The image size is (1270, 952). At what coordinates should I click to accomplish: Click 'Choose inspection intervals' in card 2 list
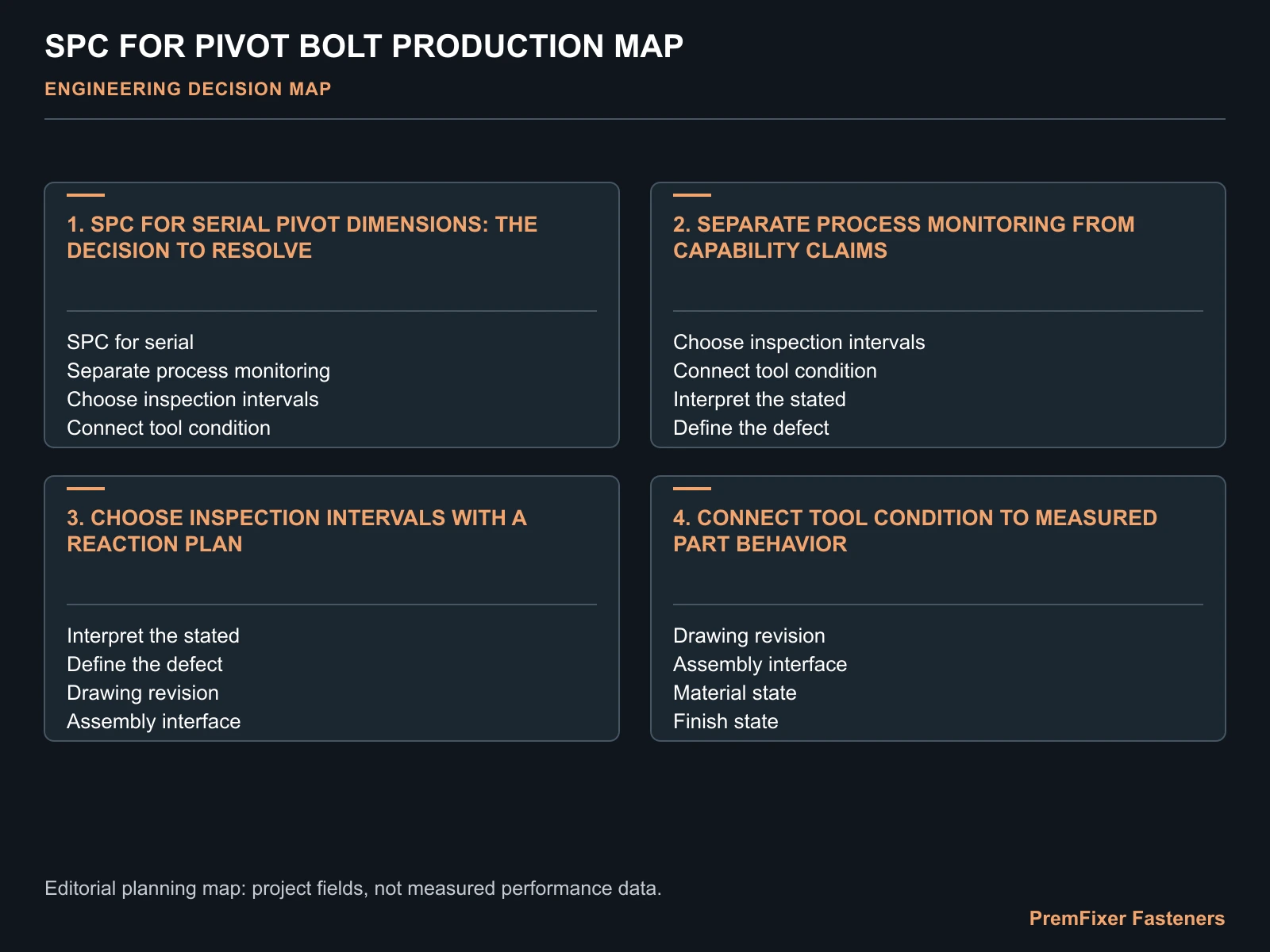click(799, 342)
